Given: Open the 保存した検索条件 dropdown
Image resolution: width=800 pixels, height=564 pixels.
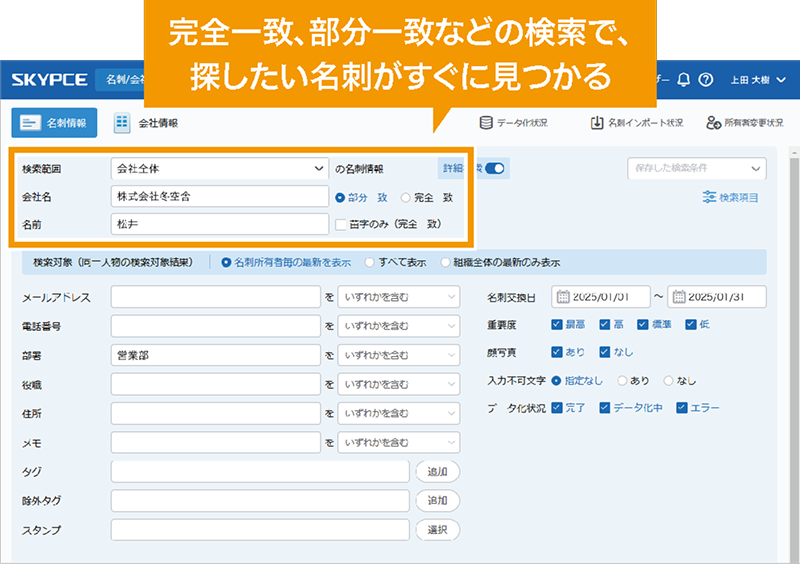Looking at the screenshot, I should tap(696, 168).
